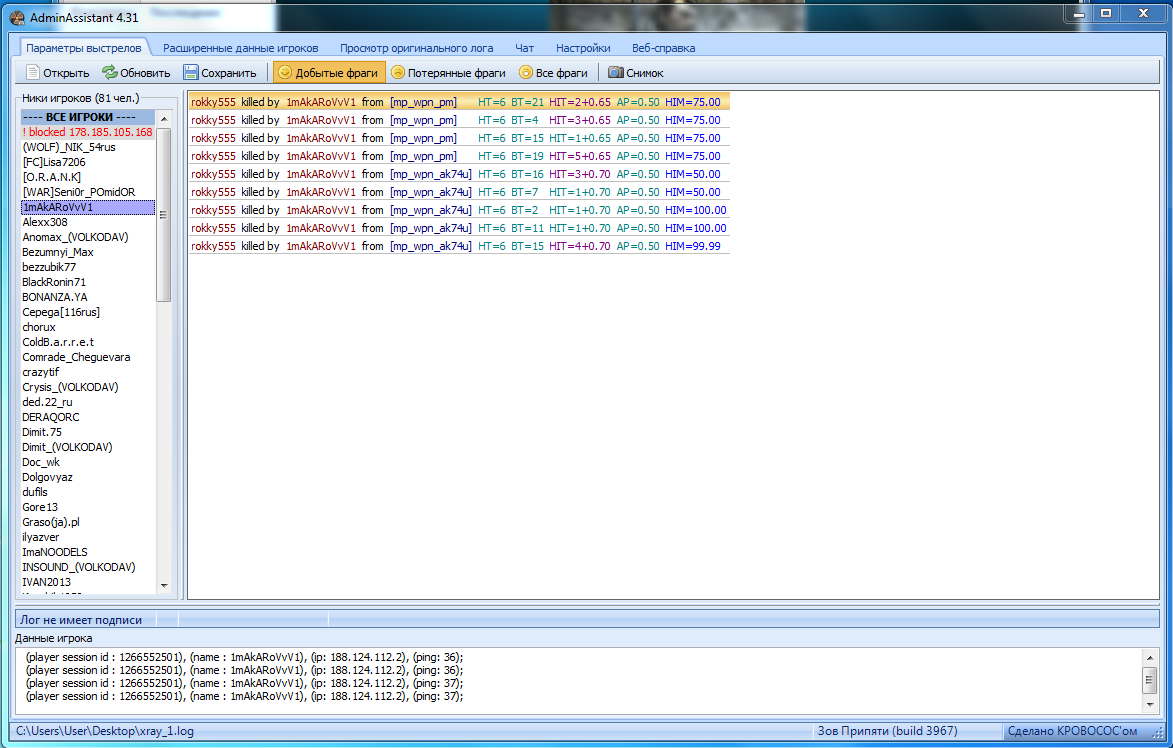Select player Comrade_Cheguevara
The width and height of the screenshot is (1173, 748).
coord(88,357)
